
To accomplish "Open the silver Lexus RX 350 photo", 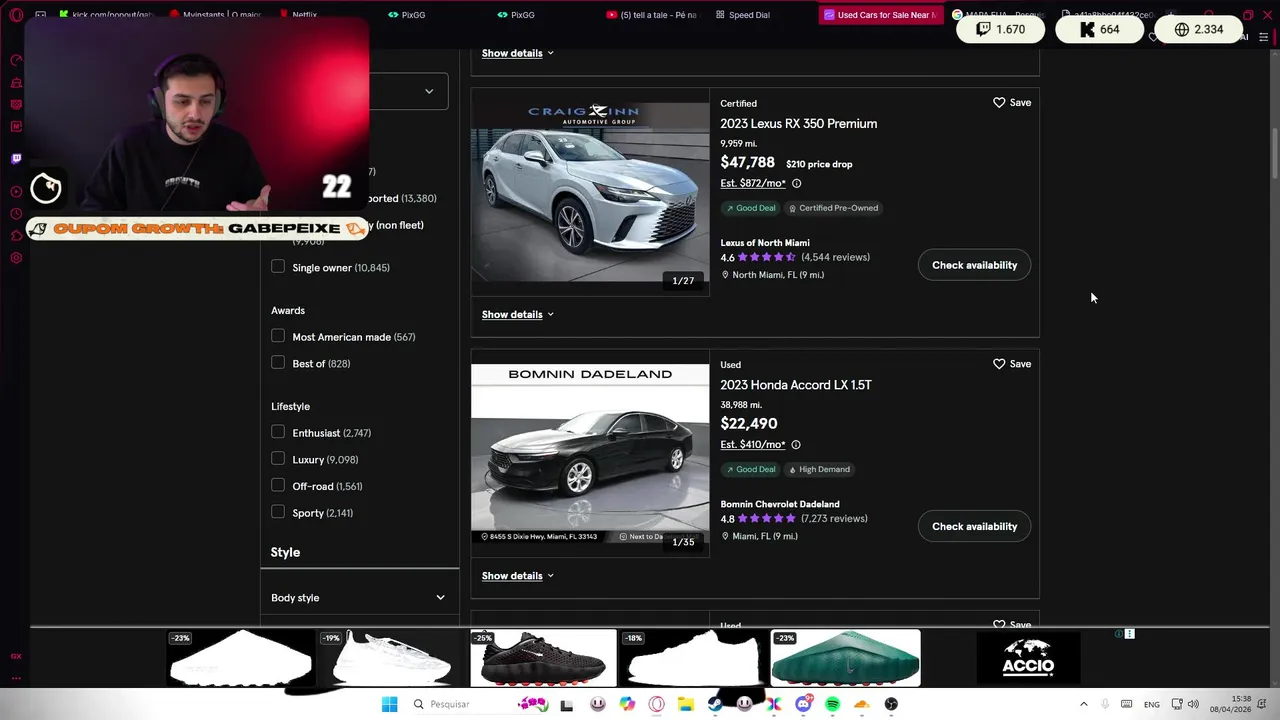I will click(590, 192).
